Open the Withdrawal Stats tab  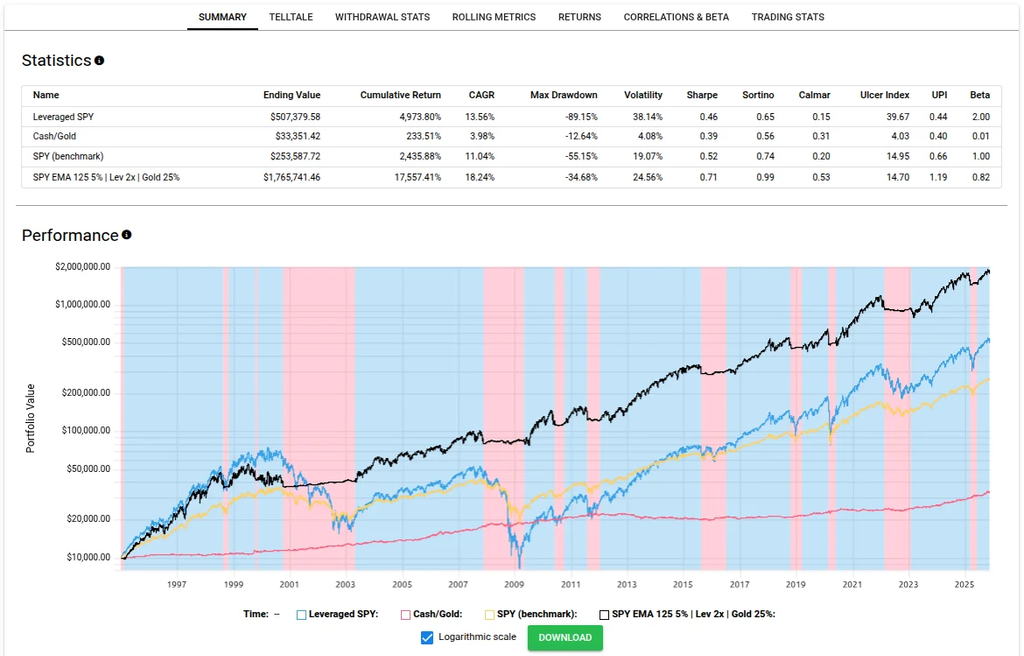point(382,17)
